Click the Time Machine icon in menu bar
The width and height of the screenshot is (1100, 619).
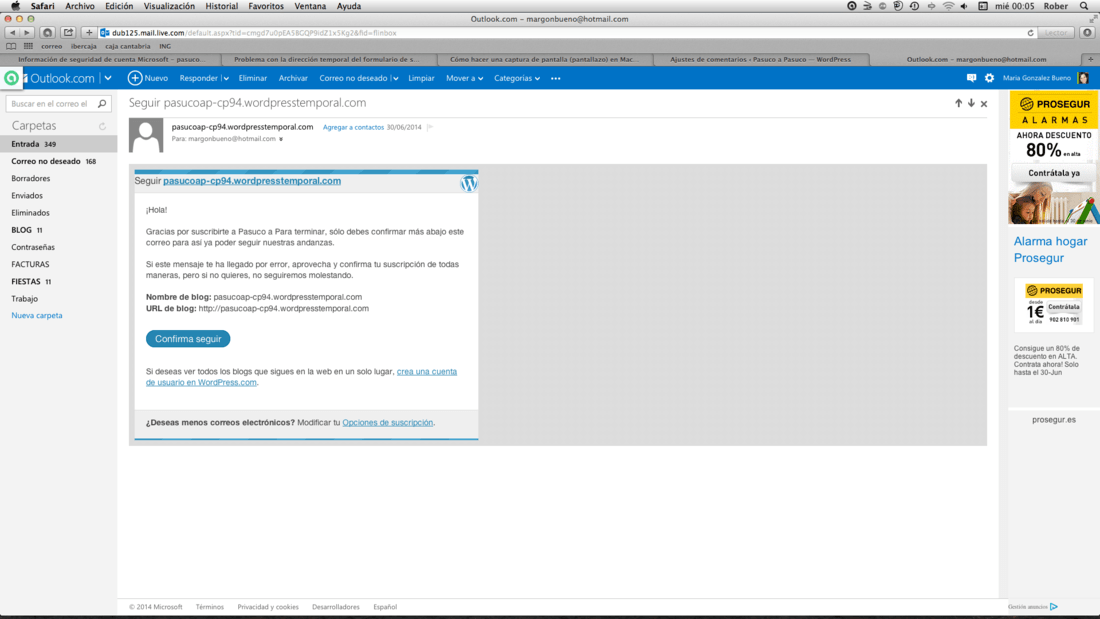click(914, 6)
